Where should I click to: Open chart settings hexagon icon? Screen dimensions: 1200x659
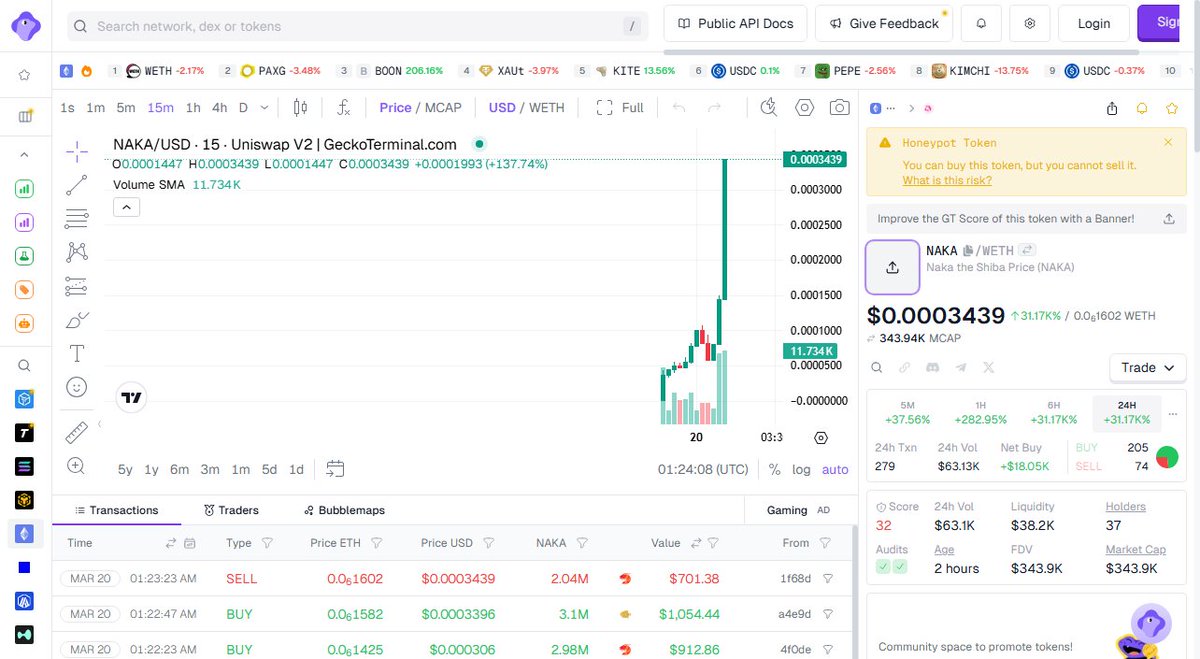tap(805, 107)
